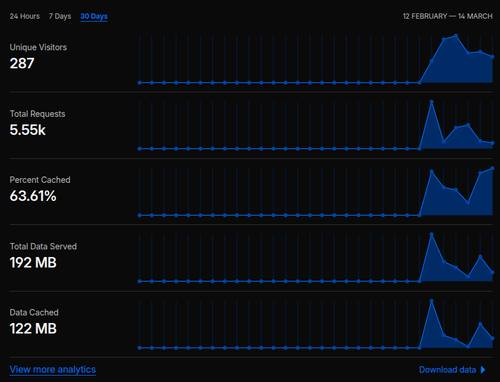Viewport: 500px width, 382px height.
Task: Click the Total Requests label
Action: pyautogui.click(x=37, y=114)
